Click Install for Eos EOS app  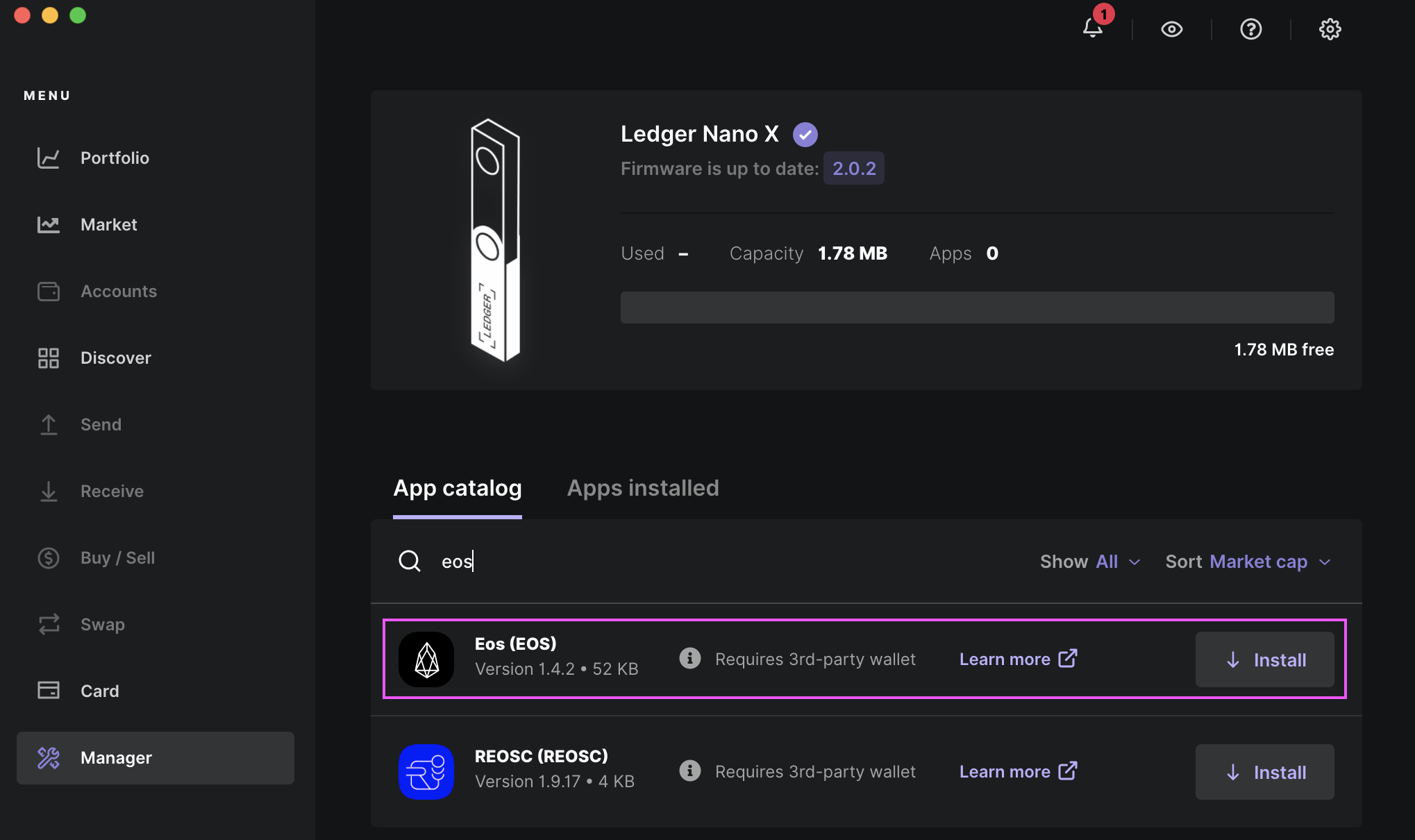click(1265, 658)
